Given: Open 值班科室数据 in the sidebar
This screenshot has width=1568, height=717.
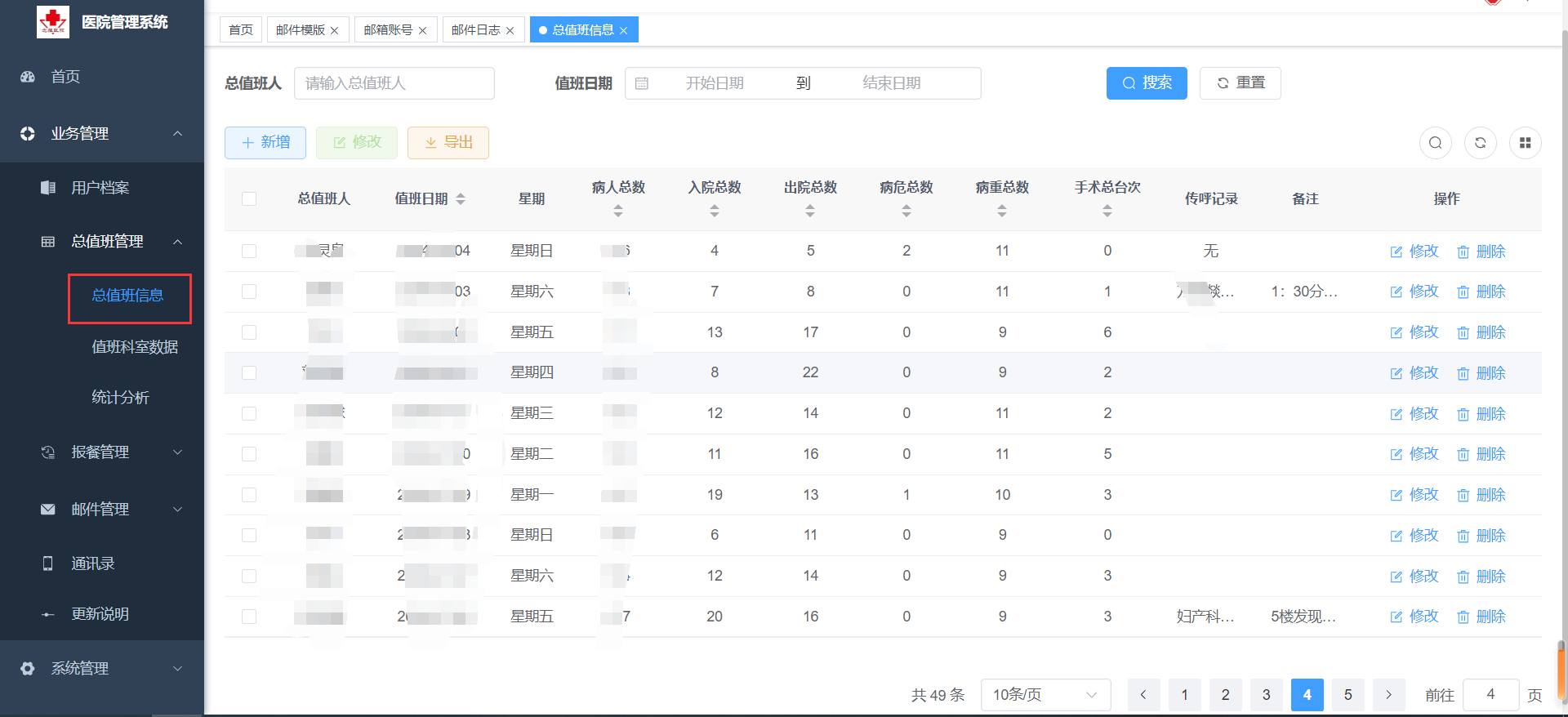Looking at the screenshot, I should click(135, 347).
